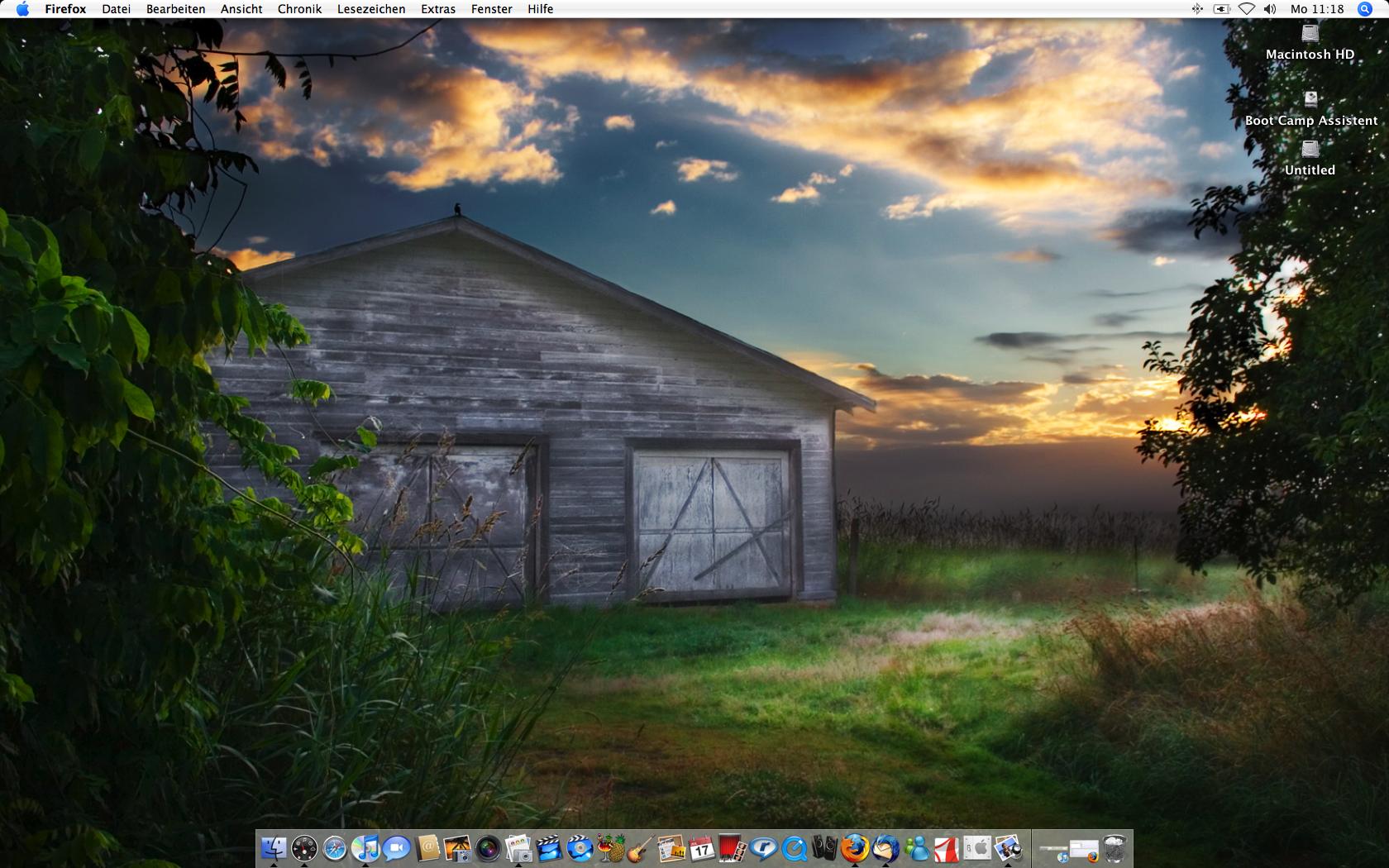Open the Firefox application menu
This screenshot has width=1389, height=868.
click(65, 9)
